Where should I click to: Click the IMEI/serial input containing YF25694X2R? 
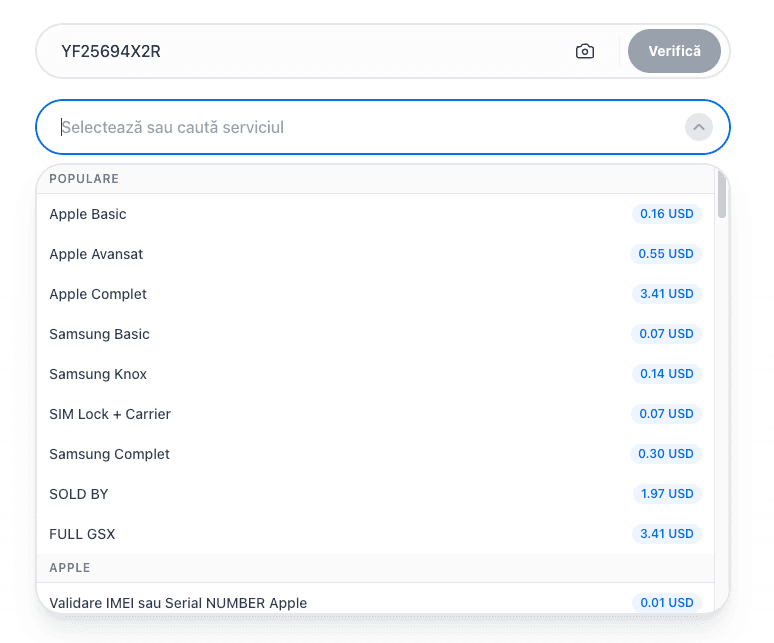300,51
